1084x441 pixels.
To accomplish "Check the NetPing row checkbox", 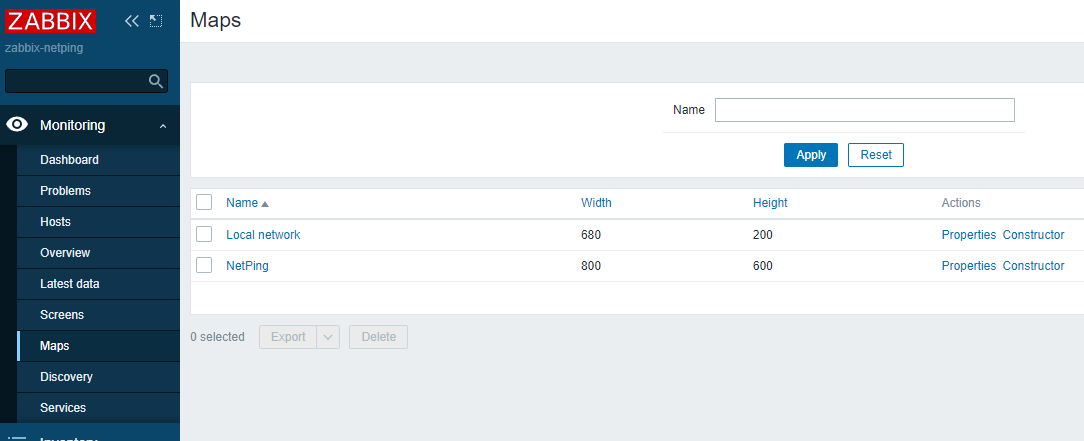I will (x=204, y=265).
